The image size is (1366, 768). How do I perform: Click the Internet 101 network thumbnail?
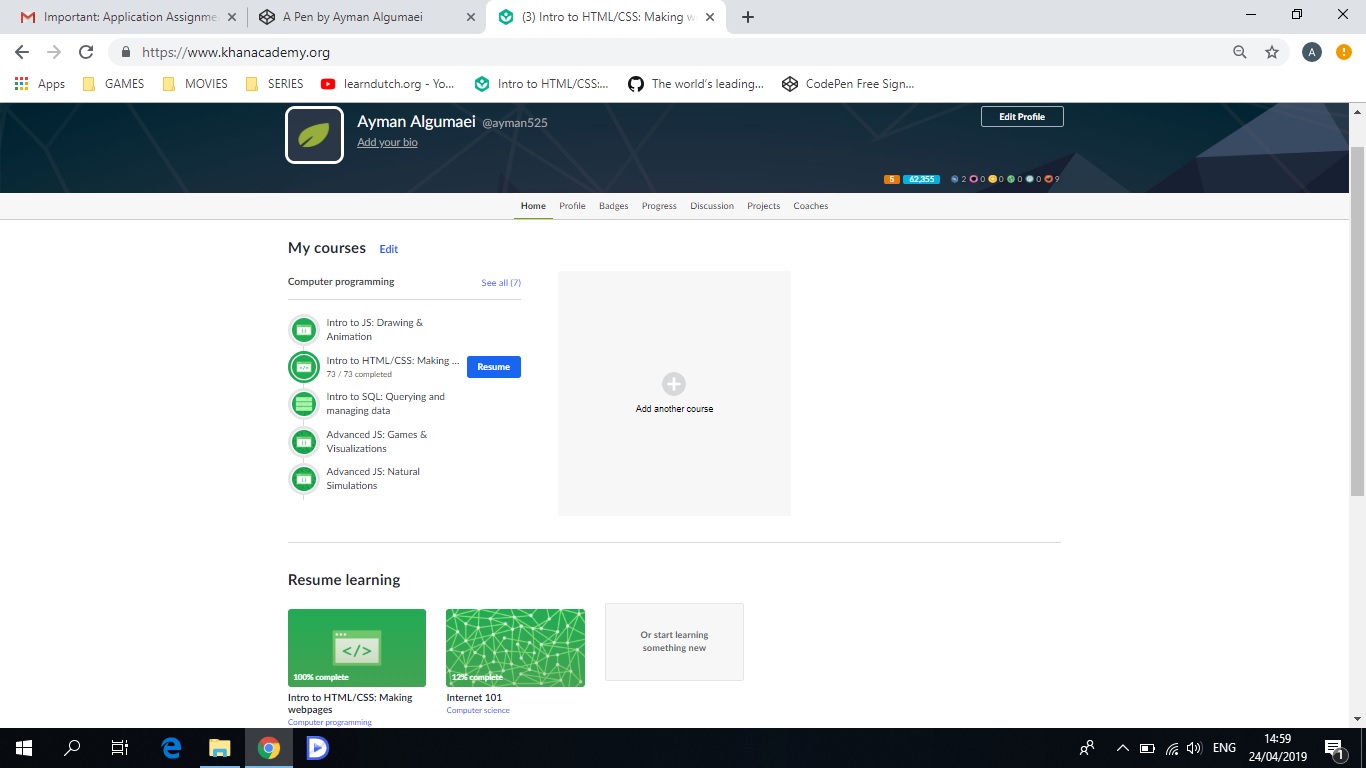pos(515,648)
